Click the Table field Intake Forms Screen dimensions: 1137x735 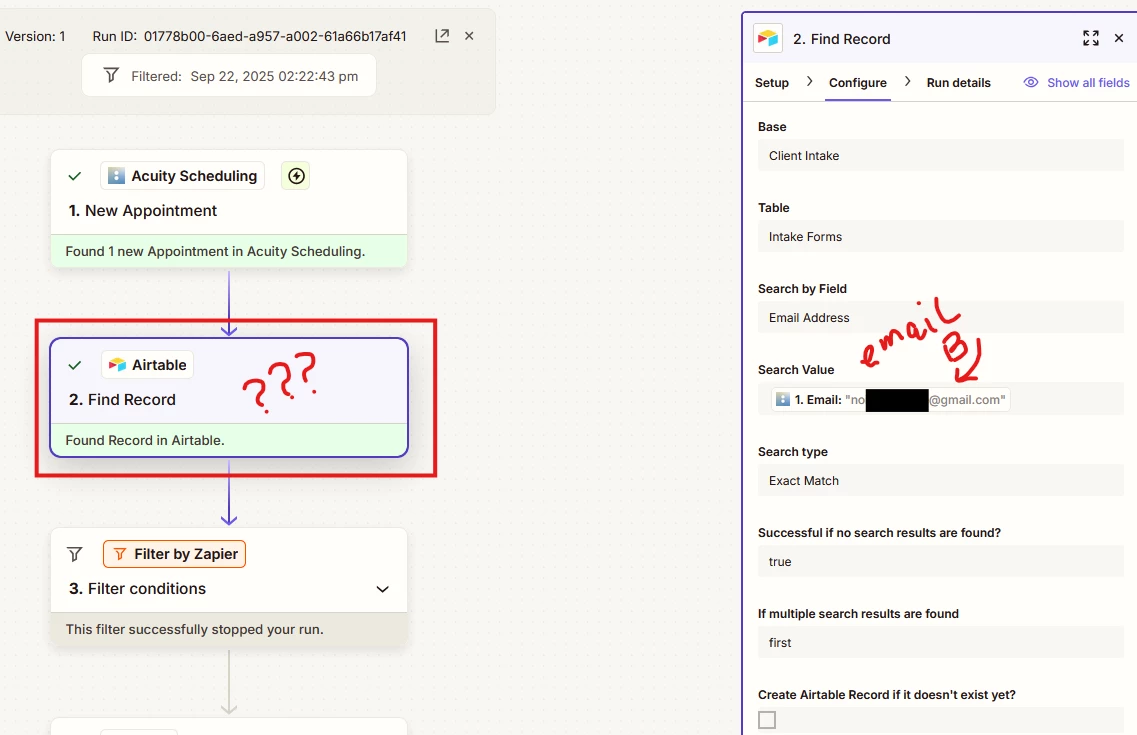(940, 237)
